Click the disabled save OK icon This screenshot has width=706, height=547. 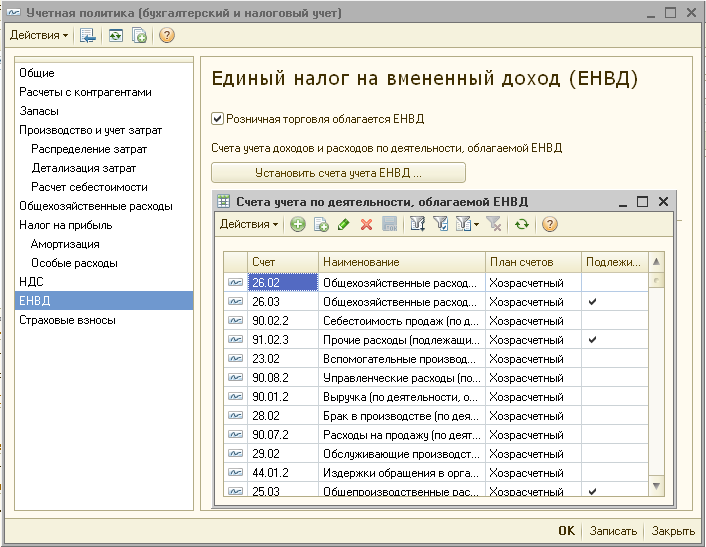point(389,224)
